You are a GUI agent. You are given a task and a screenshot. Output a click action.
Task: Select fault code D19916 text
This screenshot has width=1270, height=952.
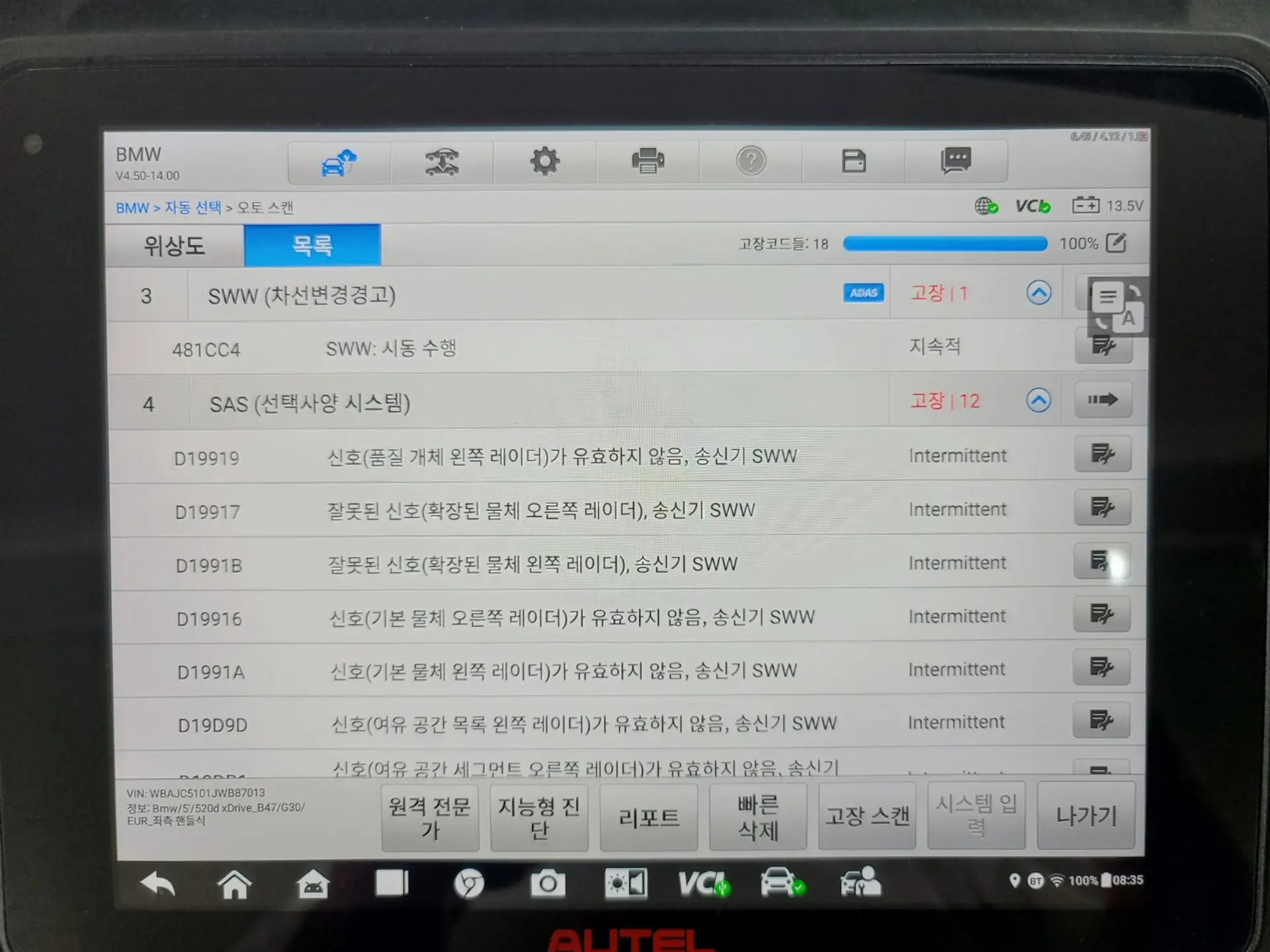point(209,619)
